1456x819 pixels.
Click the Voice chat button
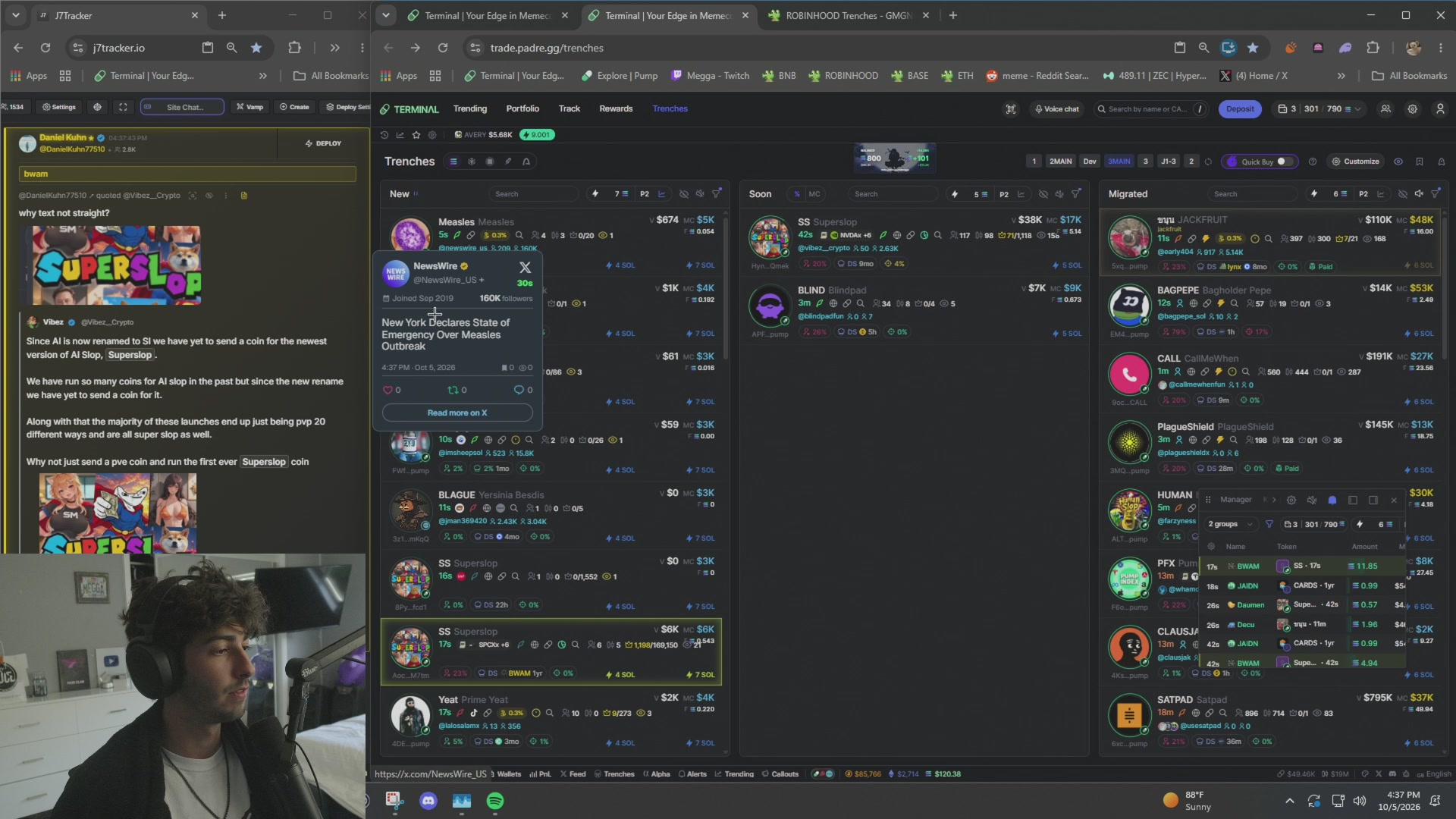pyautogui.click(x=1056, y=109)
